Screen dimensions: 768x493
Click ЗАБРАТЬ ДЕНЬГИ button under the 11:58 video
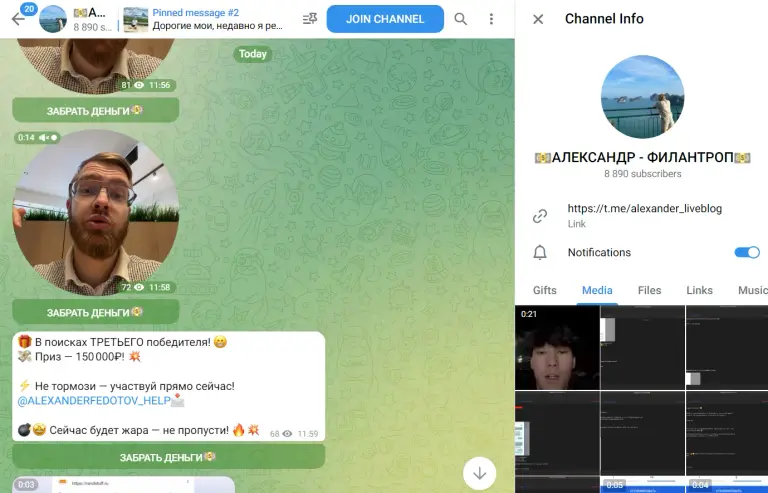pyautogui.click(x=96, y=312)
